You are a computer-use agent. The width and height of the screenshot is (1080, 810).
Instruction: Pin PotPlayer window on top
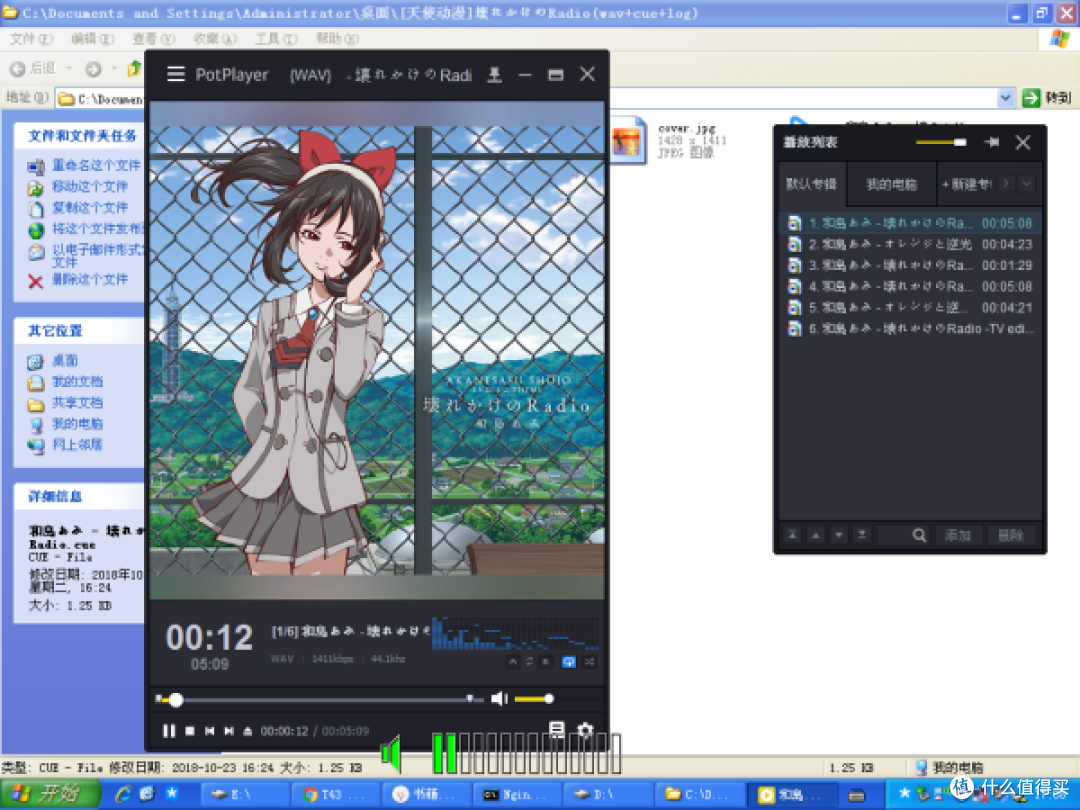click(x=494, y=74)
